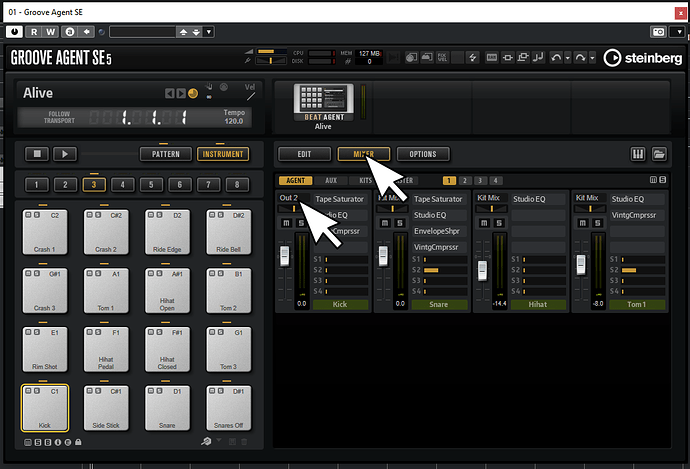Open the Out 2 output selector on Kick
Screen dimensions: 690x469
[x=294, y=198]
